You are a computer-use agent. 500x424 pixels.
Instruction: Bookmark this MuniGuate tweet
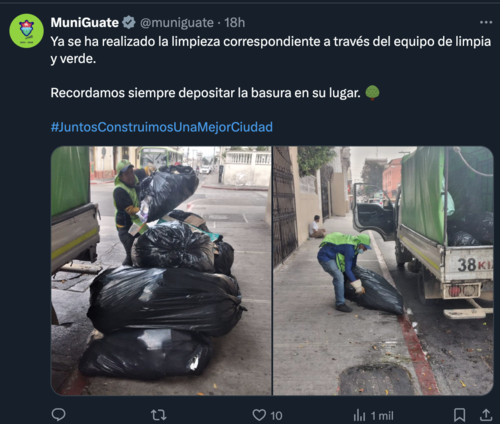[x=460, y=415]
